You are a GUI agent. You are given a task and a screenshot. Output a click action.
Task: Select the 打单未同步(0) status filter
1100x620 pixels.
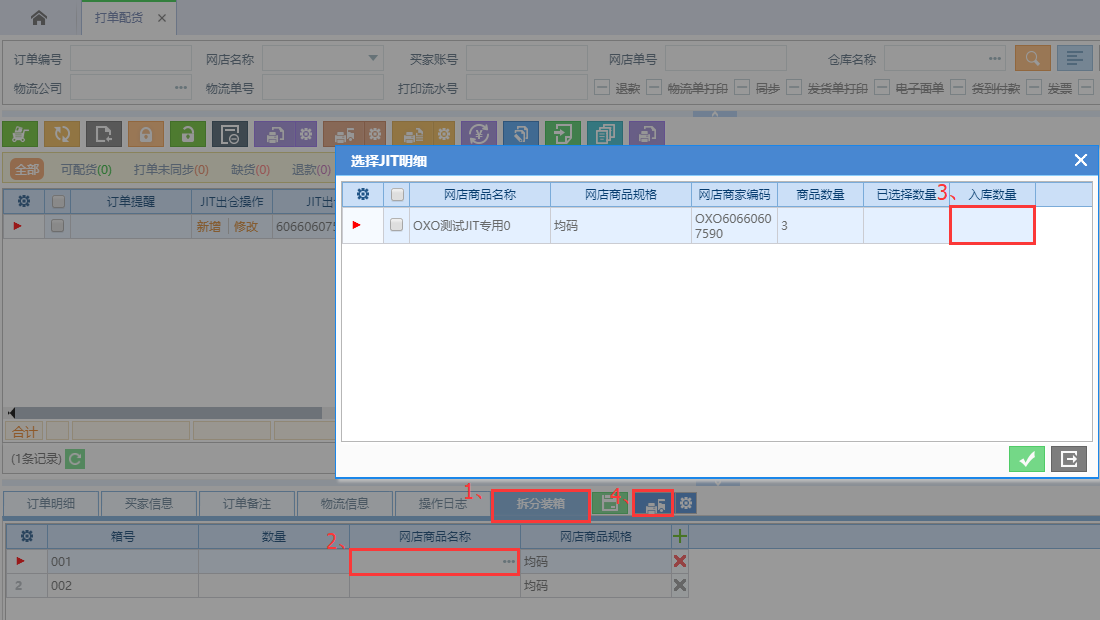171,169
